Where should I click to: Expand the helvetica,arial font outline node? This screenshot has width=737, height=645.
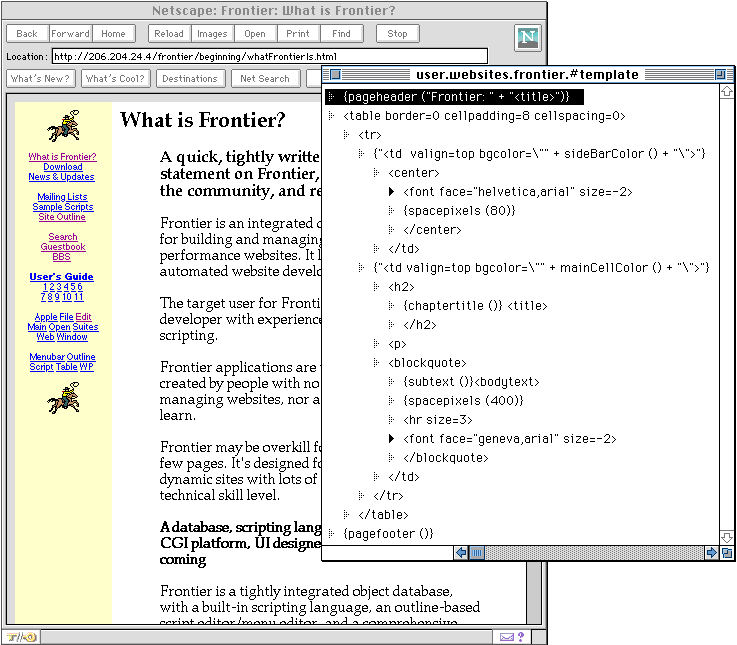point(393,191)
